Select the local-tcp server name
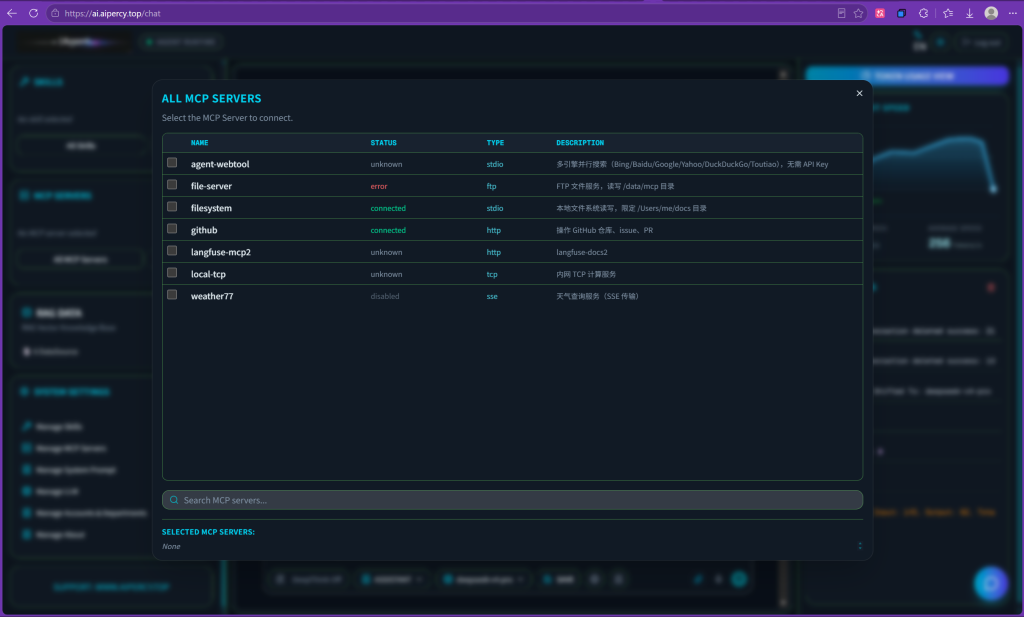The width and height of the screenshot is (1024, 617). [x=208, y=274]
